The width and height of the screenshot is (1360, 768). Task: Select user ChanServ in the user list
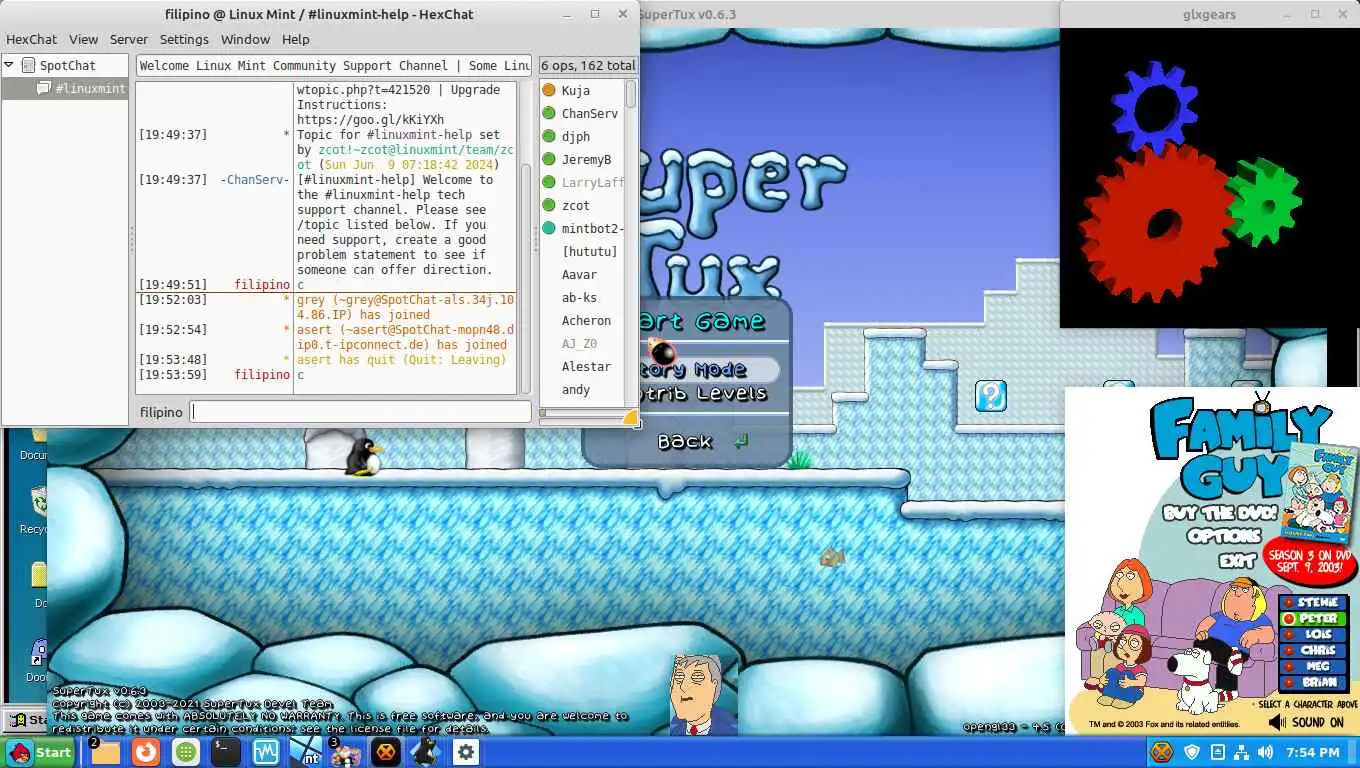point(582,113)
